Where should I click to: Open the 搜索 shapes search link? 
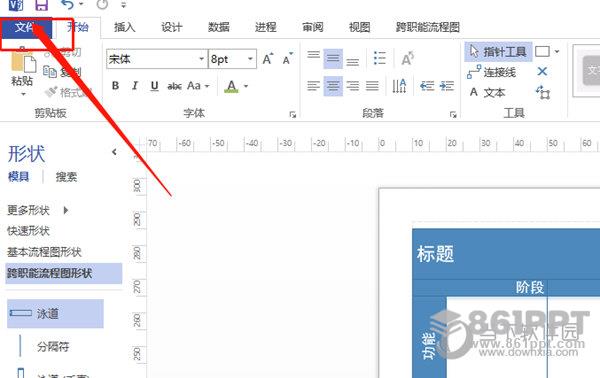(x=66, y=177)
